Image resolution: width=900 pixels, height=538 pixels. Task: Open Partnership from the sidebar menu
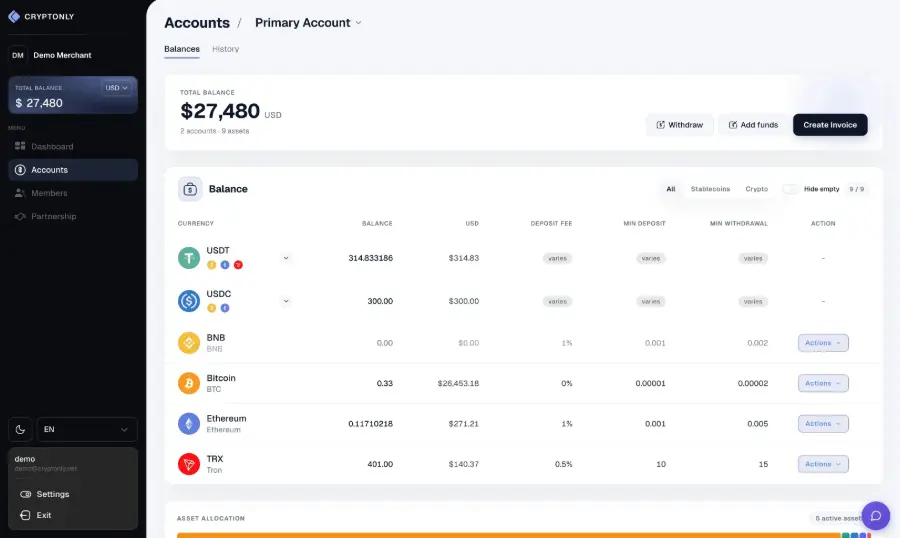(x=73, y=216)
